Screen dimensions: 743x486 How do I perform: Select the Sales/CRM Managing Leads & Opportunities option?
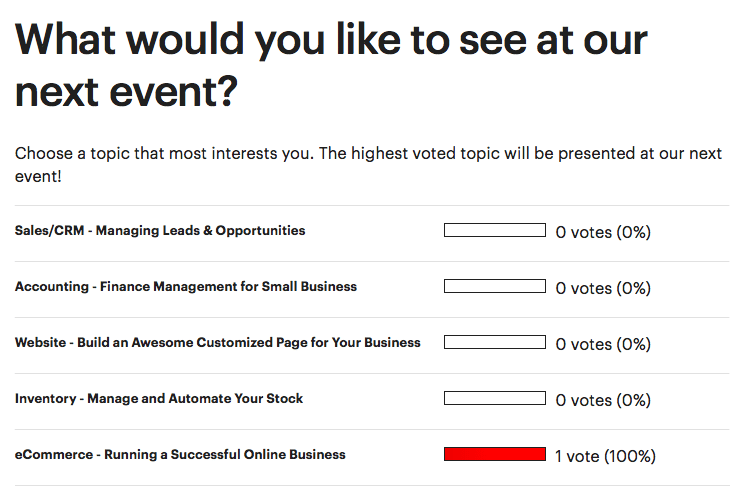pos(160,231)
